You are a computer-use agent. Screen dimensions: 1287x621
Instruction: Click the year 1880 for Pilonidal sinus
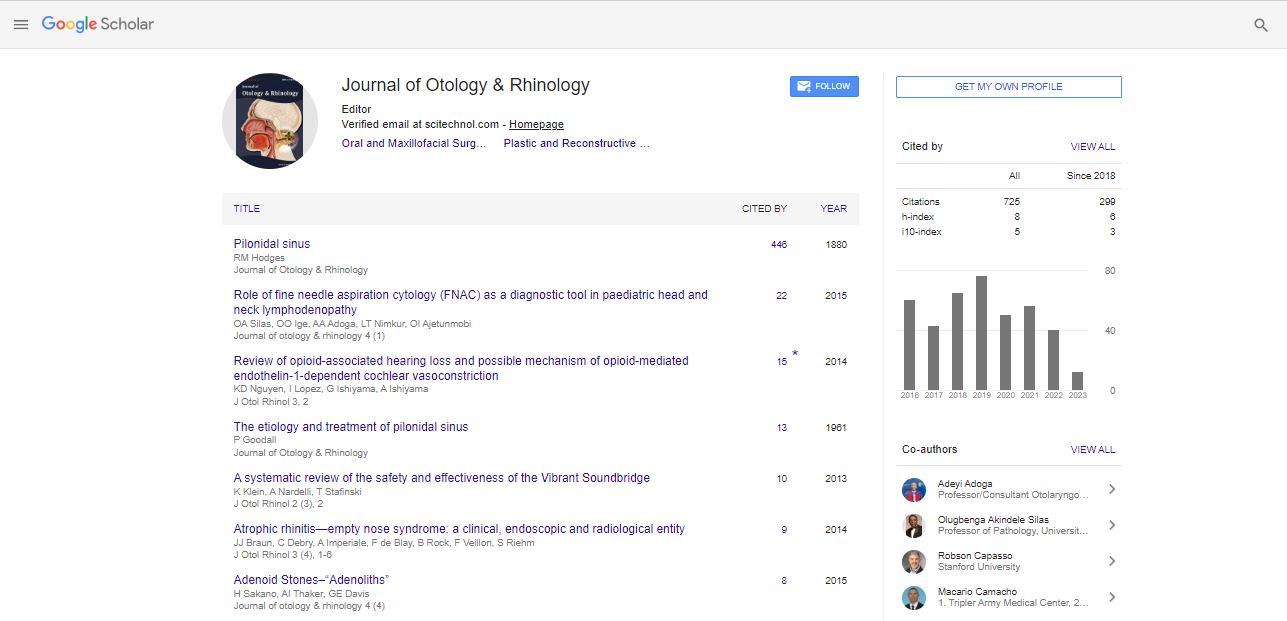click(x=836, y=245)
